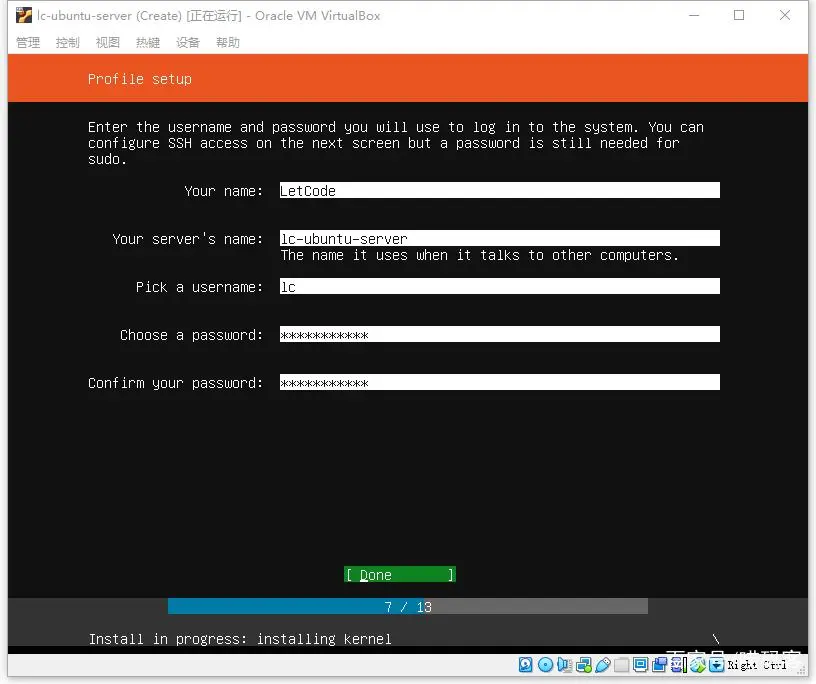The image size is (816, 684).
Task: Click the keyboard capture arrow icon
Action: (717, 665)
